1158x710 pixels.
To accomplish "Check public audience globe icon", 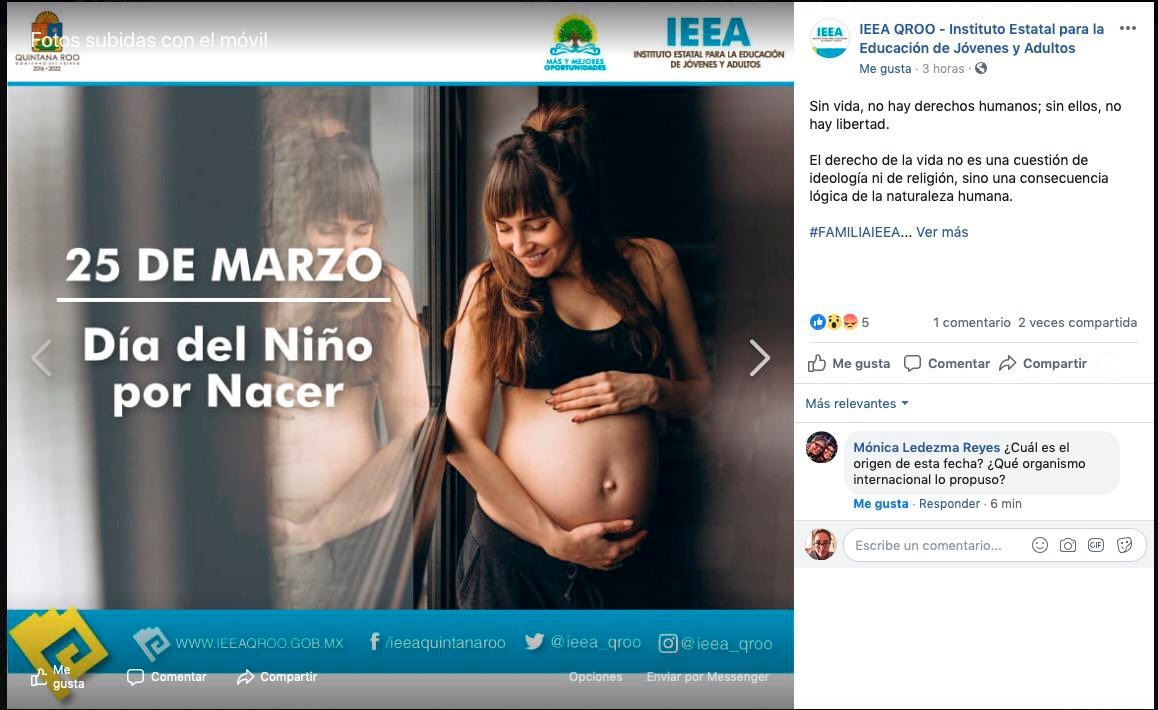I will point(981,68).
